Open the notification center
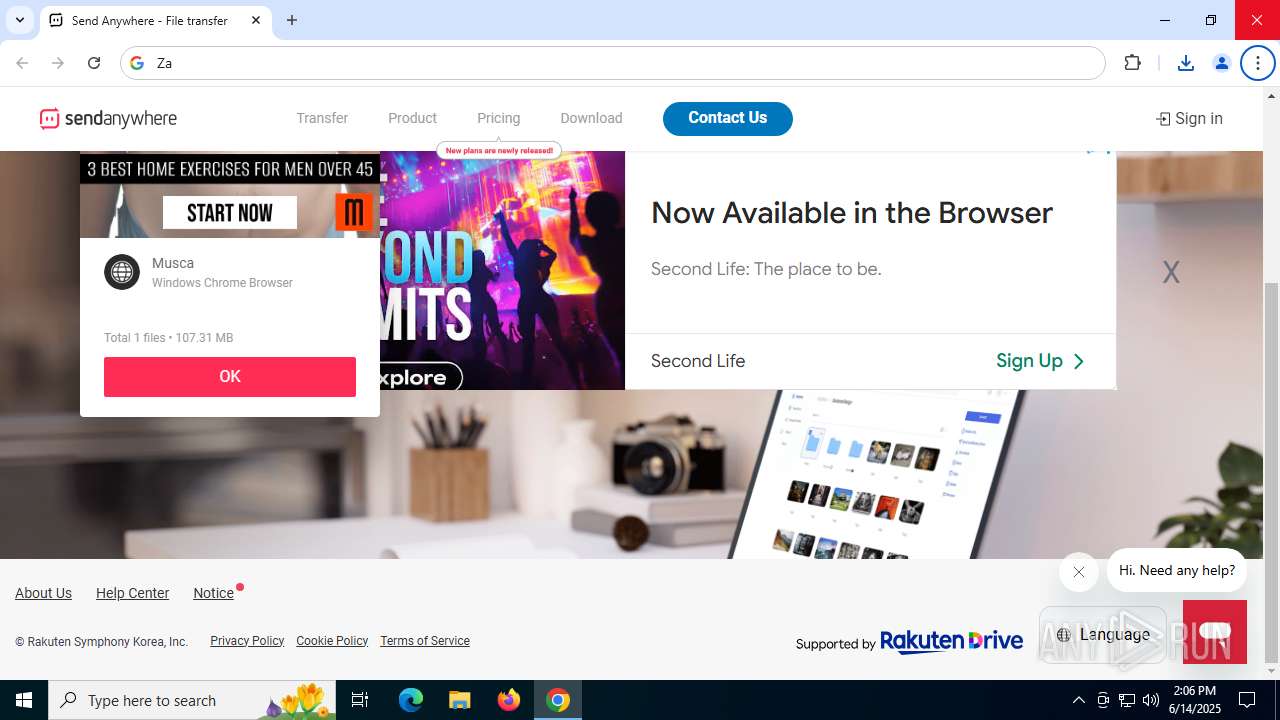 click(1247, 700)
